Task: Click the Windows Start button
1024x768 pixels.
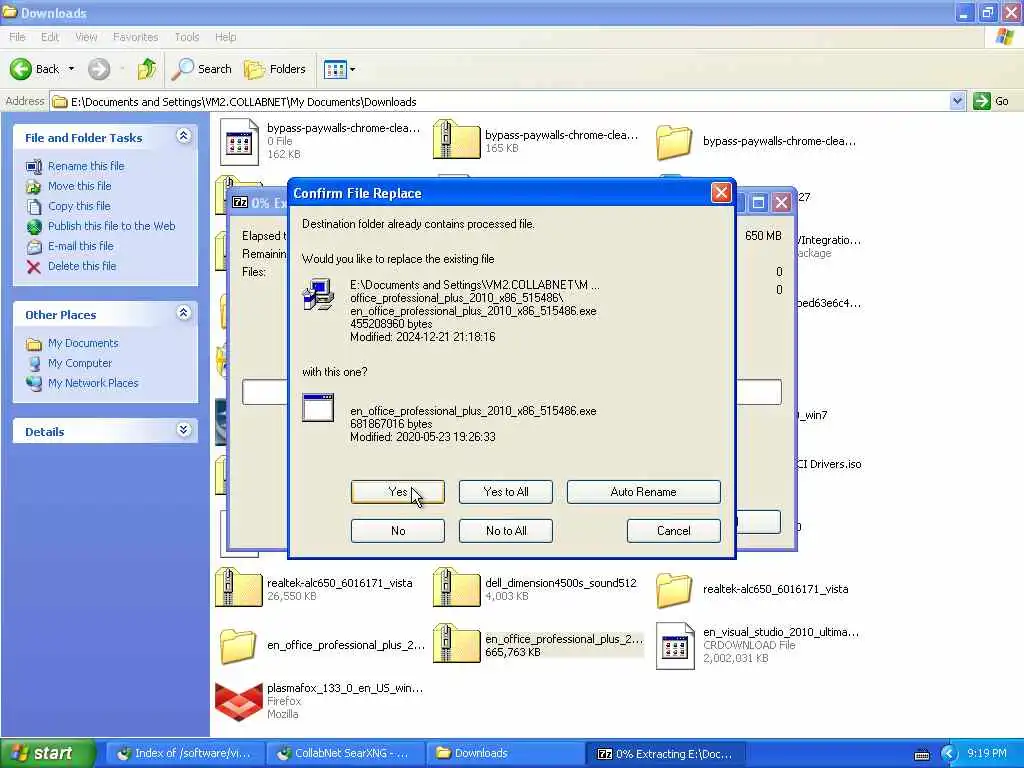Action: [47, 753]
